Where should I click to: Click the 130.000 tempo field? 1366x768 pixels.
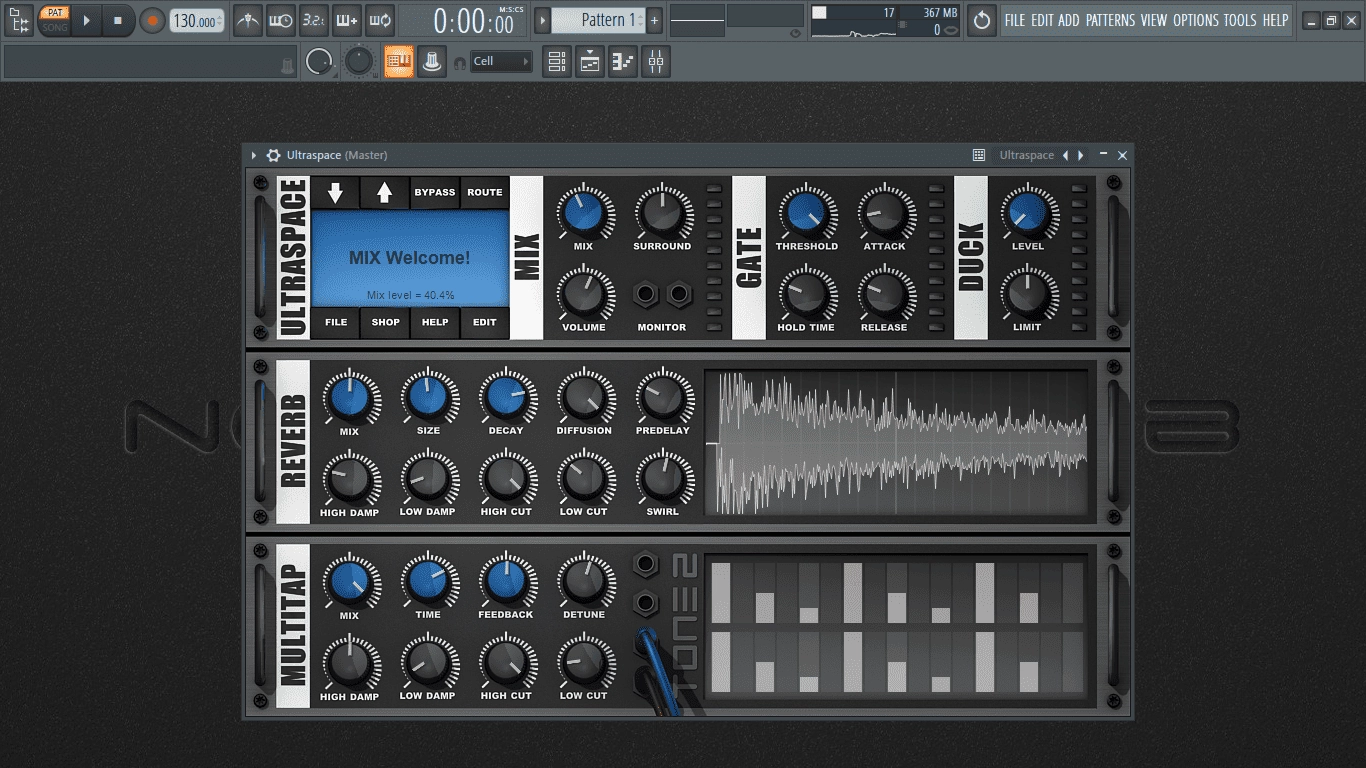[x=197, y=20]
